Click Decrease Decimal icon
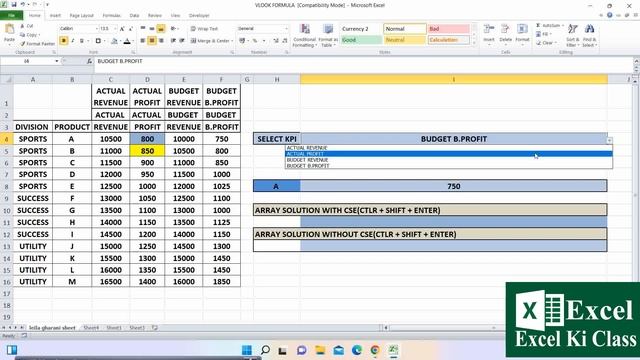 pyautogui.click(x=285, y=41)
